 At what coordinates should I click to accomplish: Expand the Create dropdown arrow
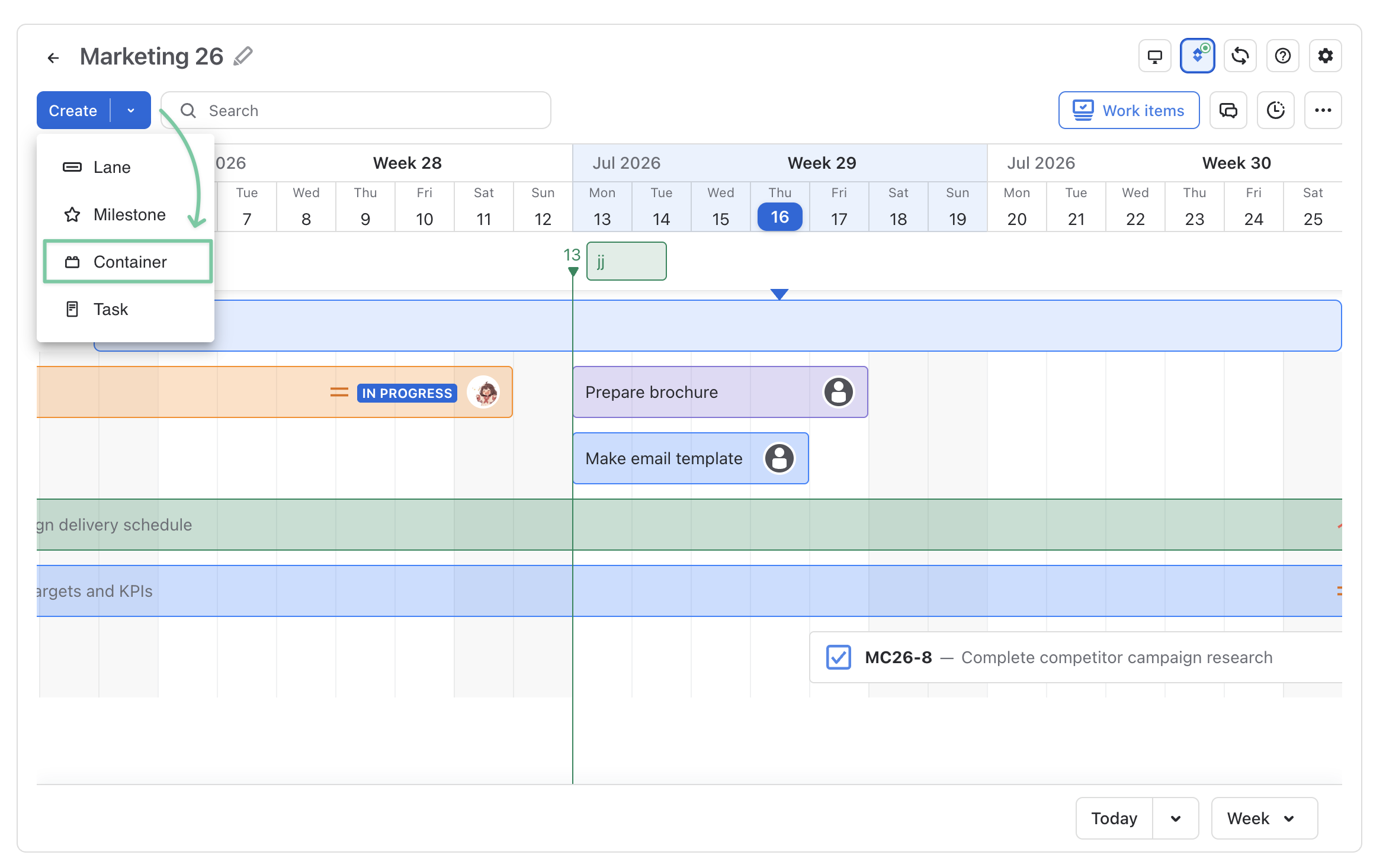pos(131,110)
